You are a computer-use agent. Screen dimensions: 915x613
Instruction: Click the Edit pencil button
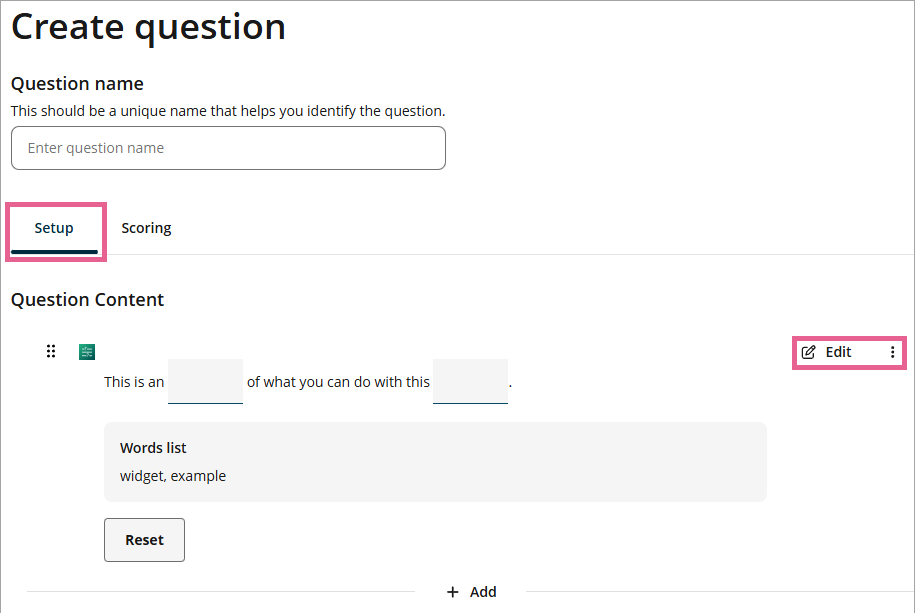click(x=827, y=352)
